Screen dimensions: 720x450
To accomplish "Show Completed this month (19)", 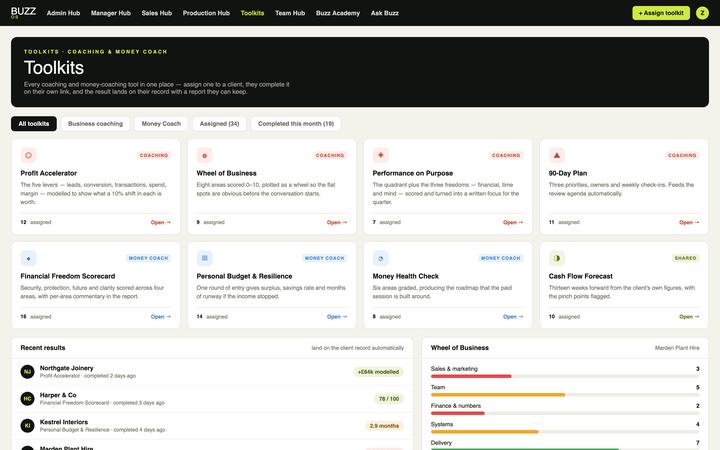I will pos(296,124).
